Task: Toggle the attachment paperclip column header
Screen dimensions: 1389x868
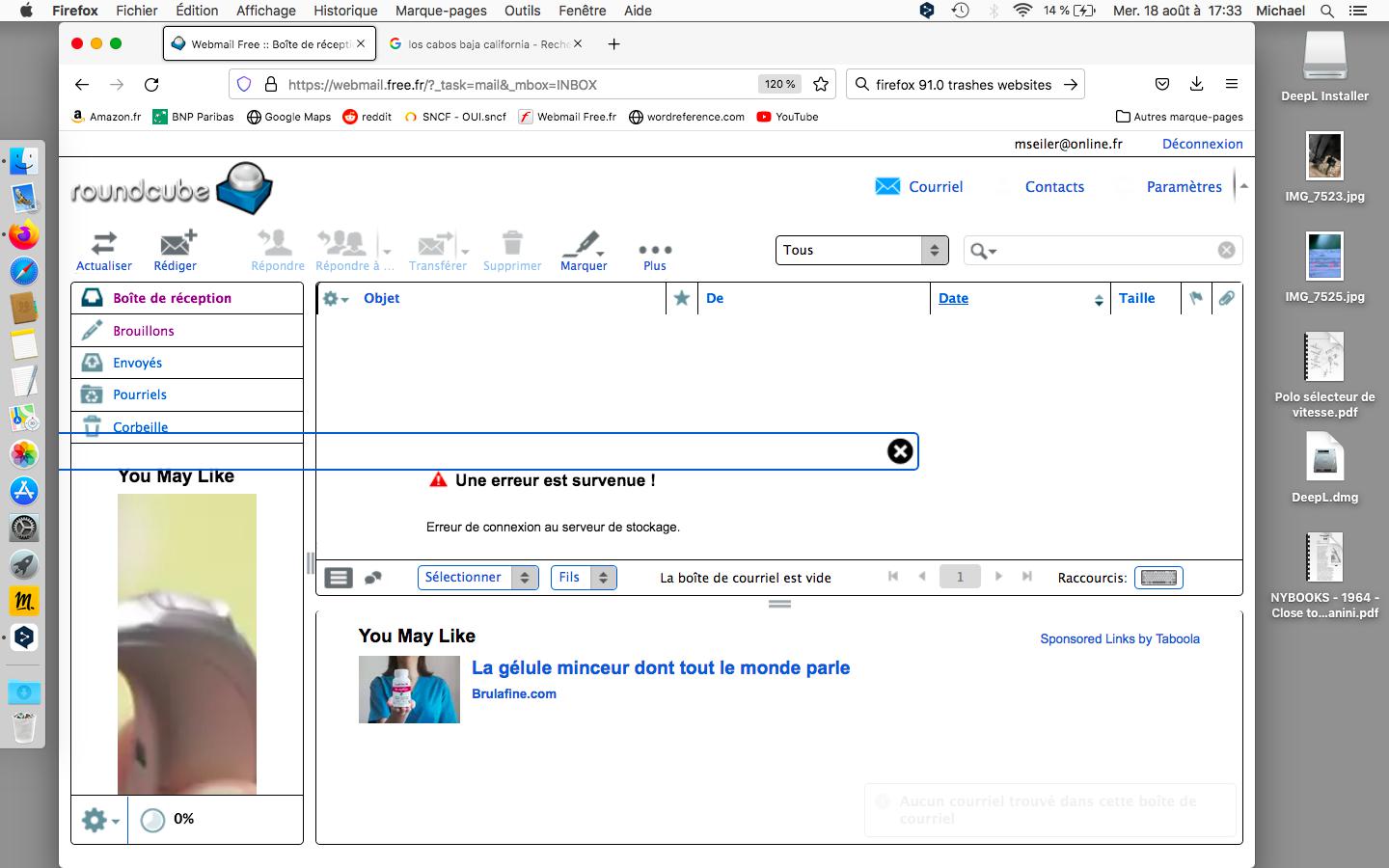Action: pyautogui.click(x=1227, y=299)
